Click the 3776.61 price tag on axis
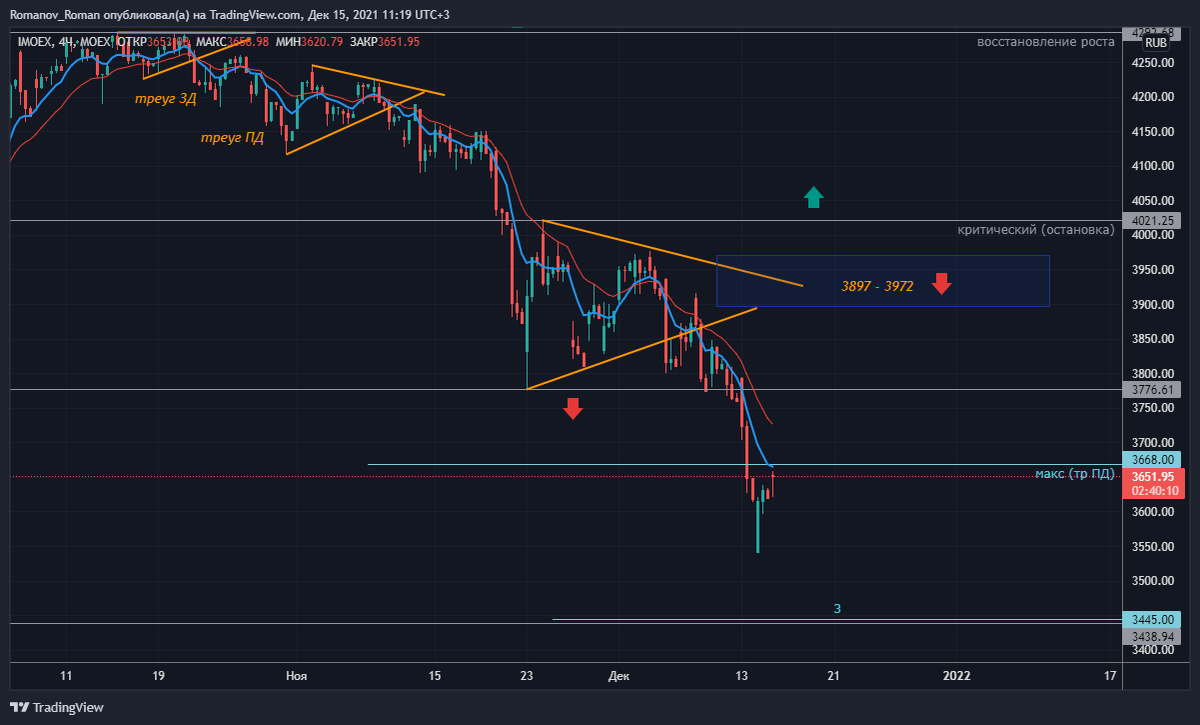 [1152, 389]
